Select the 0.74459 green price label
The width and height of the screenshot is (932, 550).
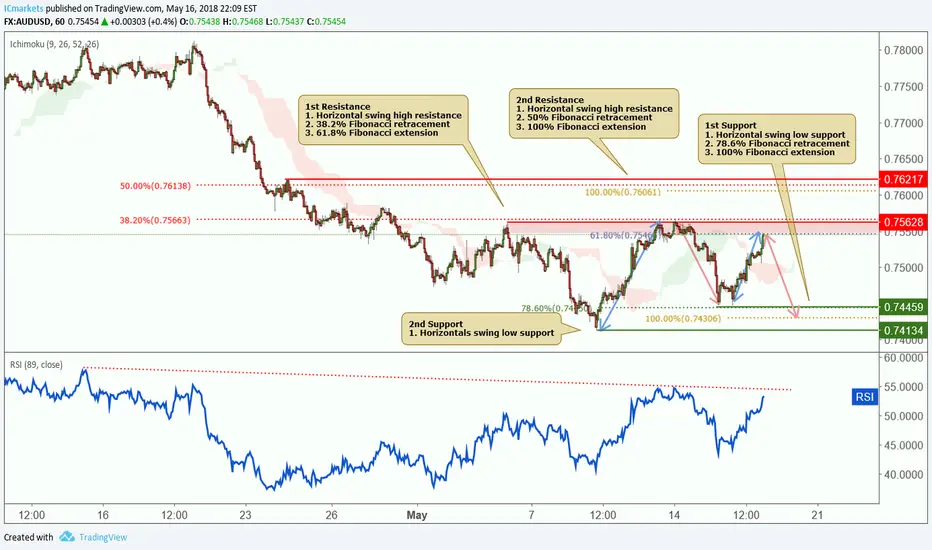pos(903,307)
